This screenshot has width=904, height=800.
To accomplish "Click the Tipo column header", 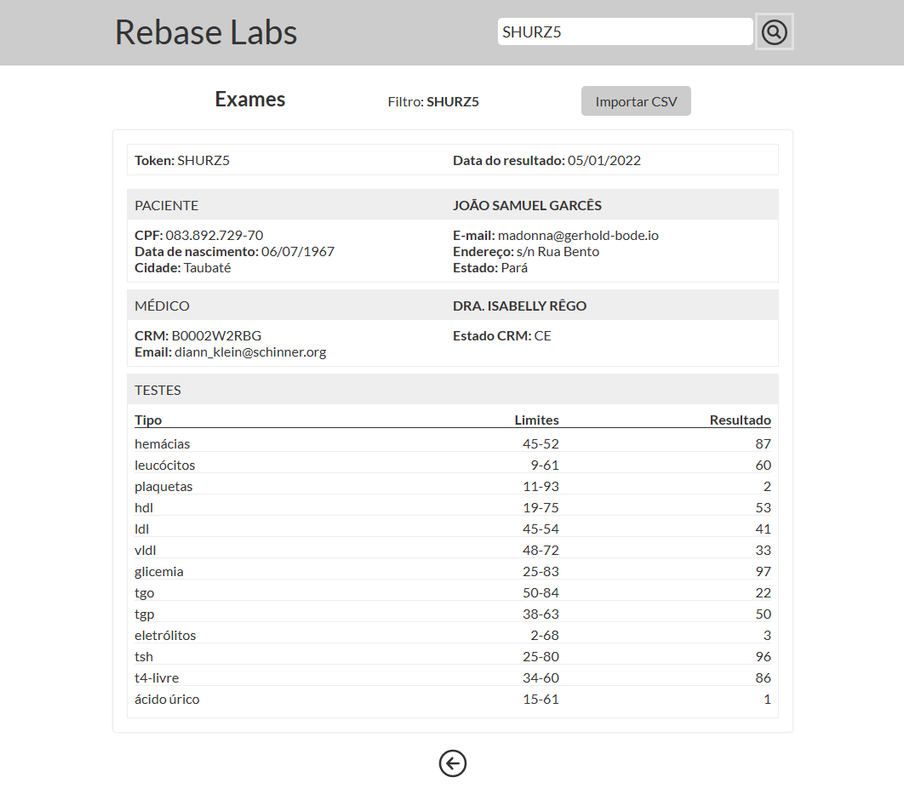I will click(x=148, y=420).
